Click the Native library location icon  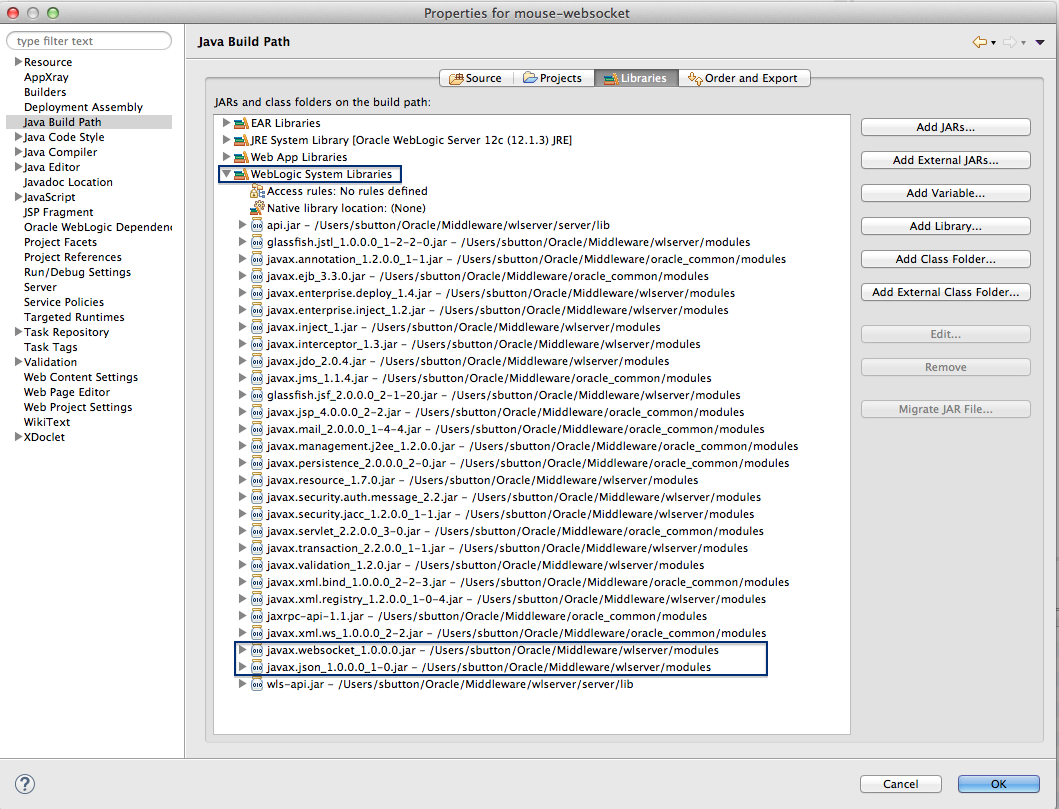click(x=257, y=208)
